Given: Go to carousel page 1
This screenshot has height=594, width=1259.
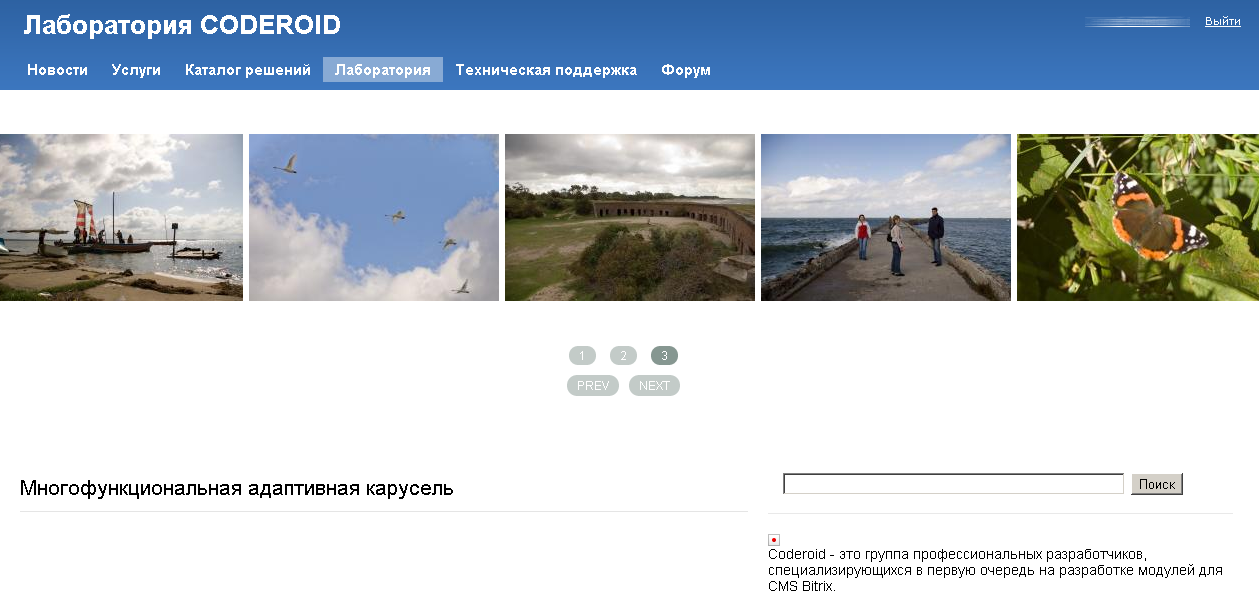Looking at the screenshot, I should pos(582,356).
